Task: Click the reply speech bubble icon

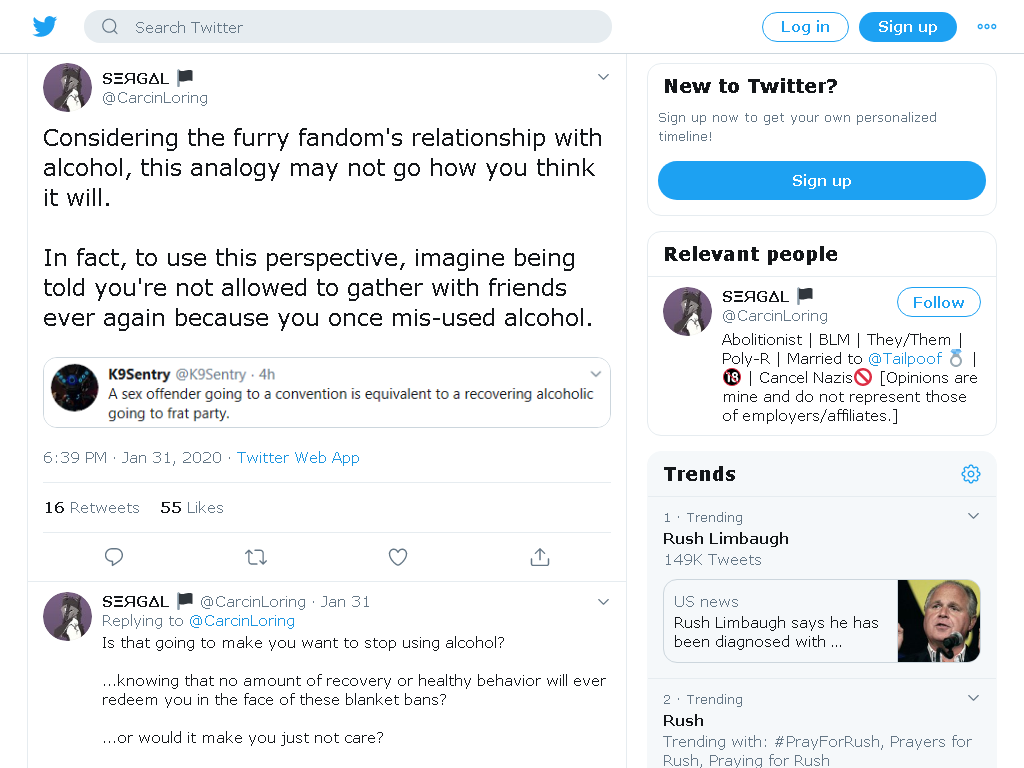Action: (x=114, y=557)
